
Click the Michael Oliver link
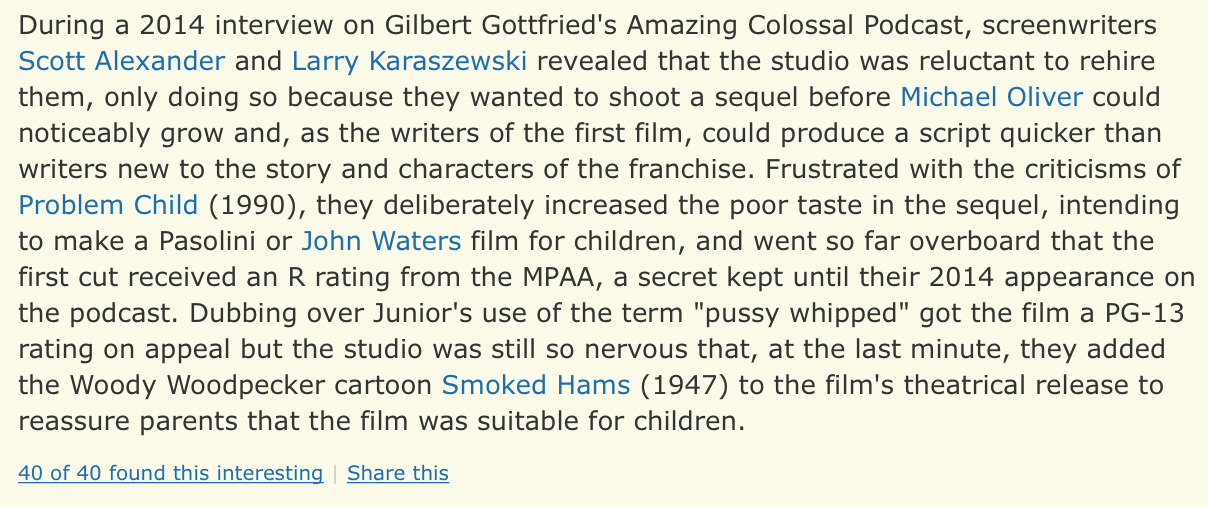991,97
